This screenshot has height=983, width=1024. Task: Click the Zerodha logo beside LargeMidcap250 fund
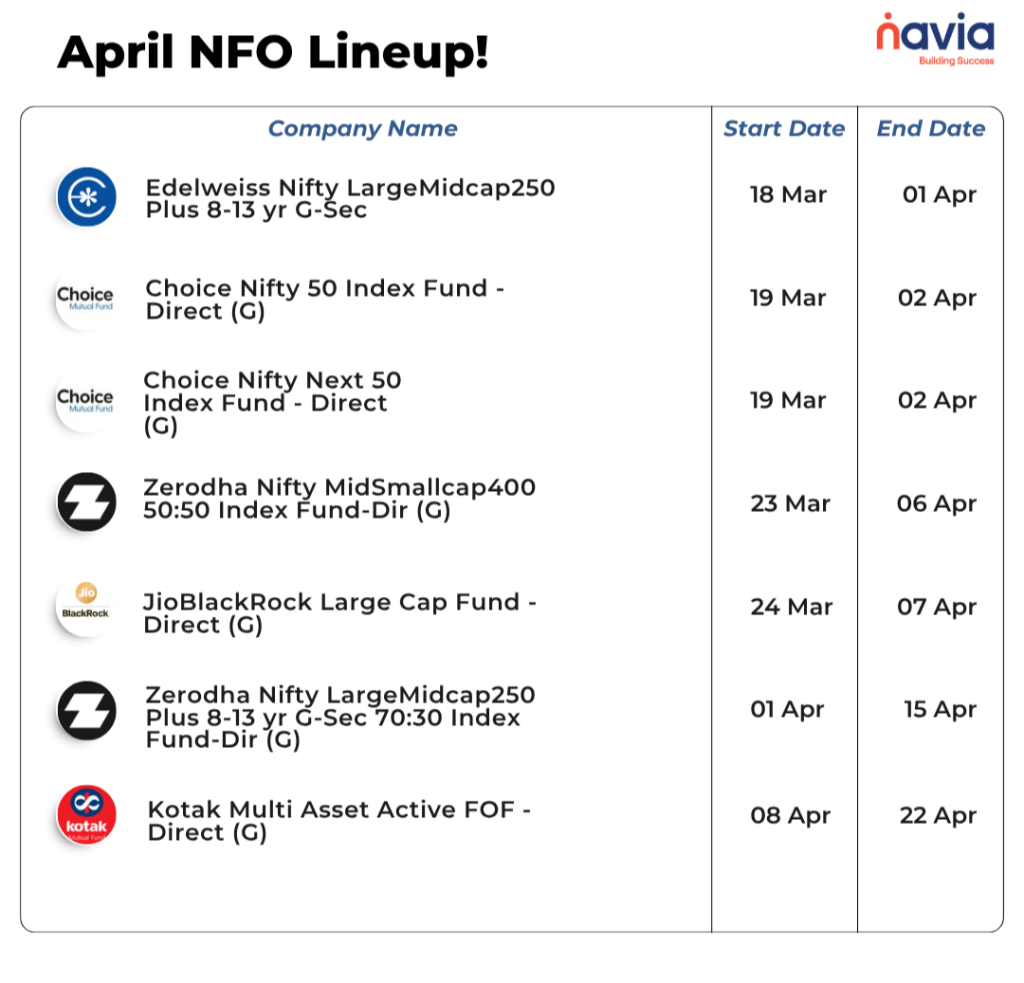click(86, 710)
